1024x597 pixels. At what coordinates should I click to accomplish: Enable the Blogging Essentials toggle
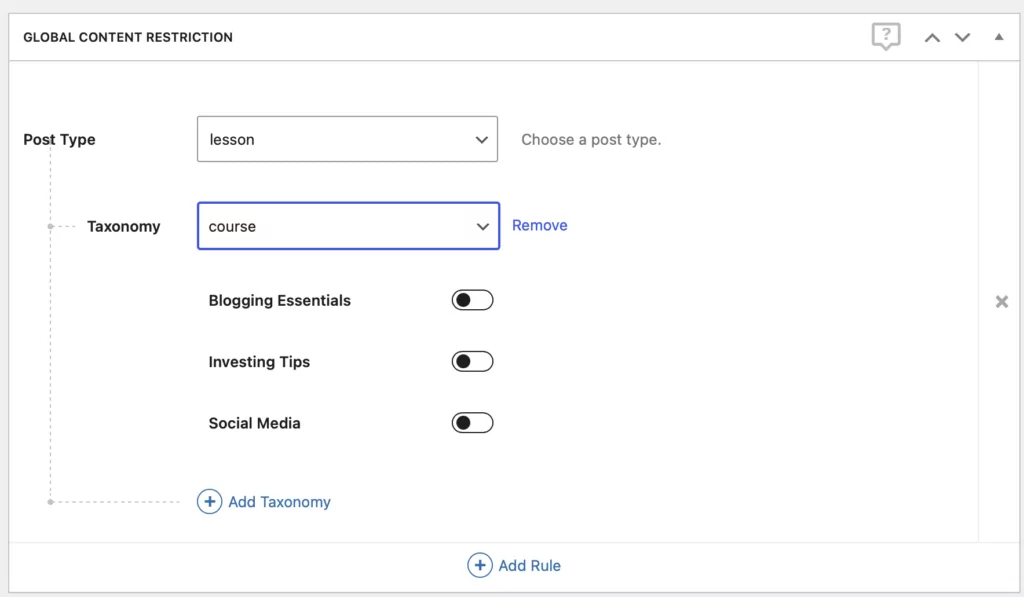coord(472,300)
